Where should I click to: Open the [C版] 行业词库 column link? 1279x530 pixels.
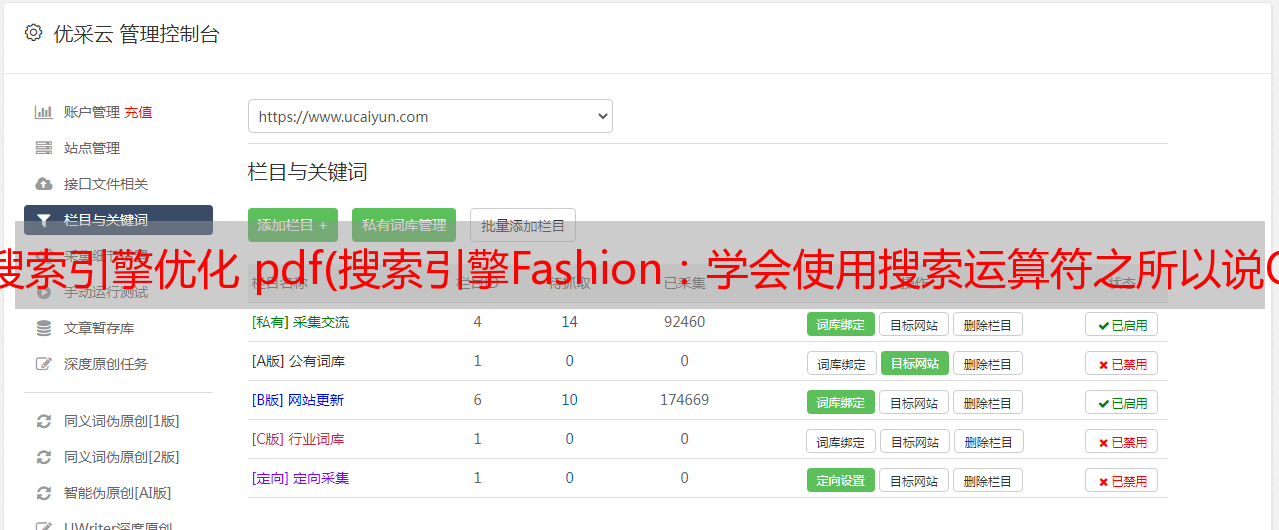coord(298,439)
